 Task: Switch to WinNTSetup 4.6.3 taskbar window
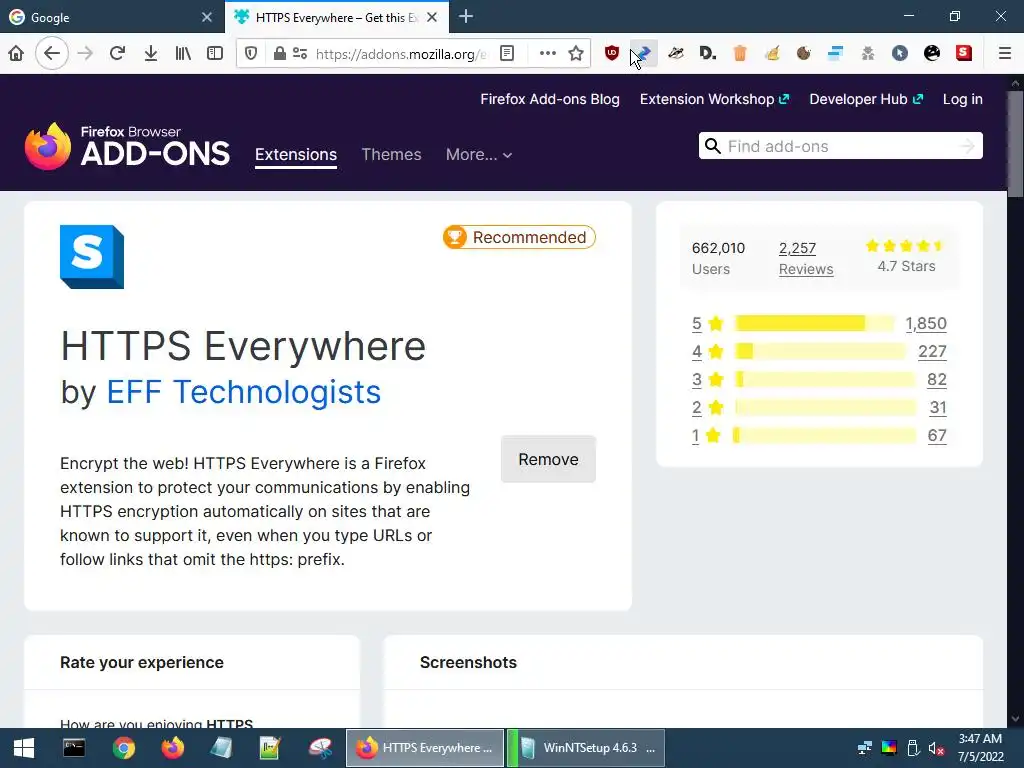[586, 748]
